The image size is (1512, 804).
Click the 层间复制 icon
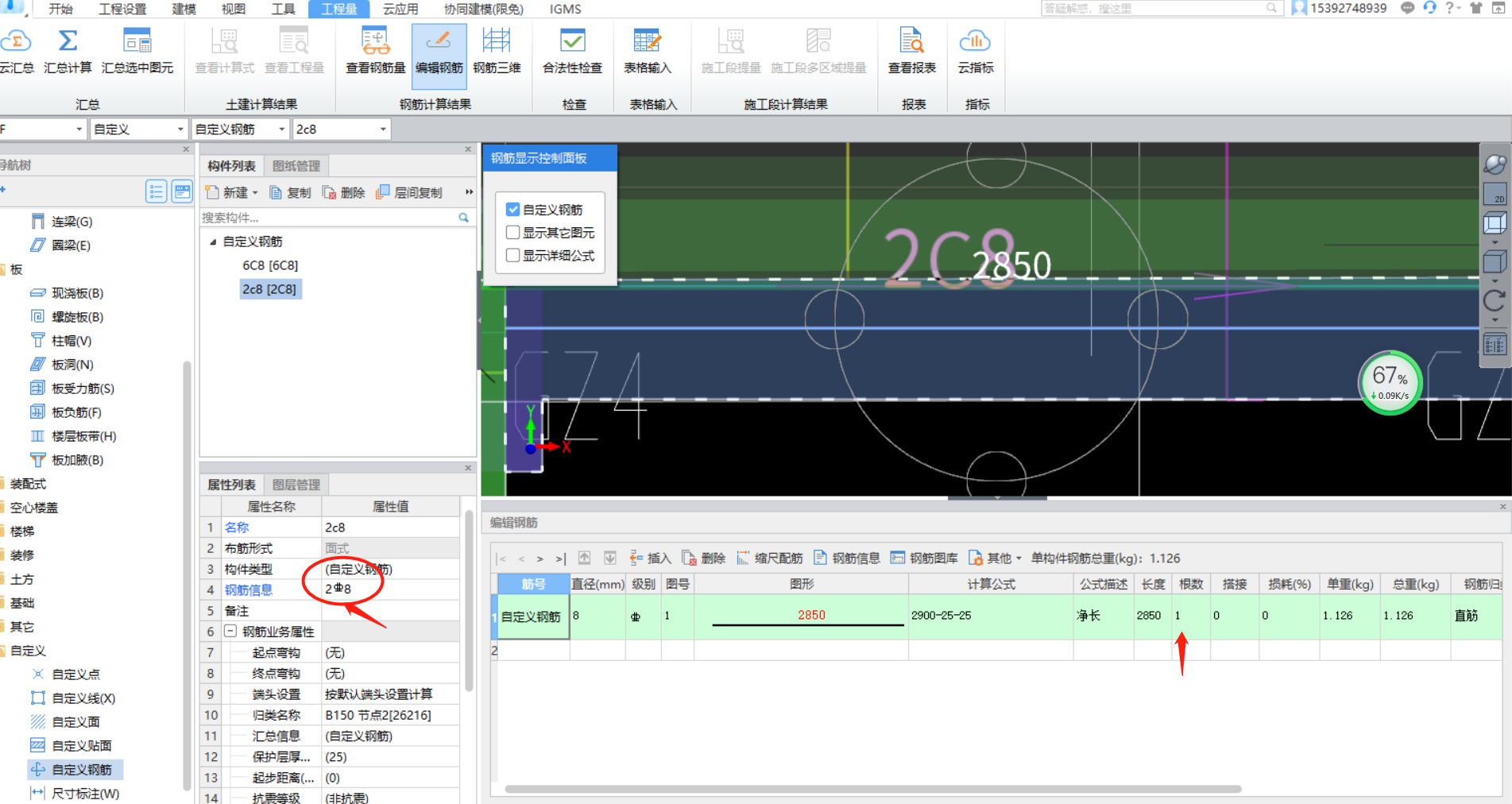383,191
